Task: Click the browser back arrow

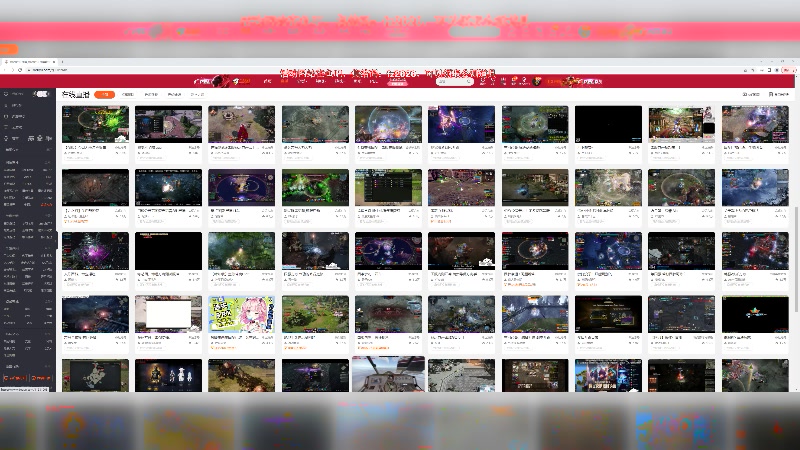Action: point(5,70)
